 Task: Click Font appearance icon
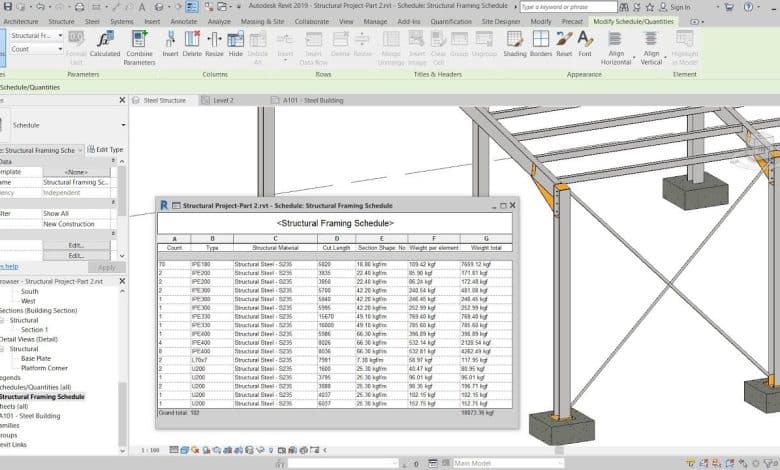pos(585,39)
